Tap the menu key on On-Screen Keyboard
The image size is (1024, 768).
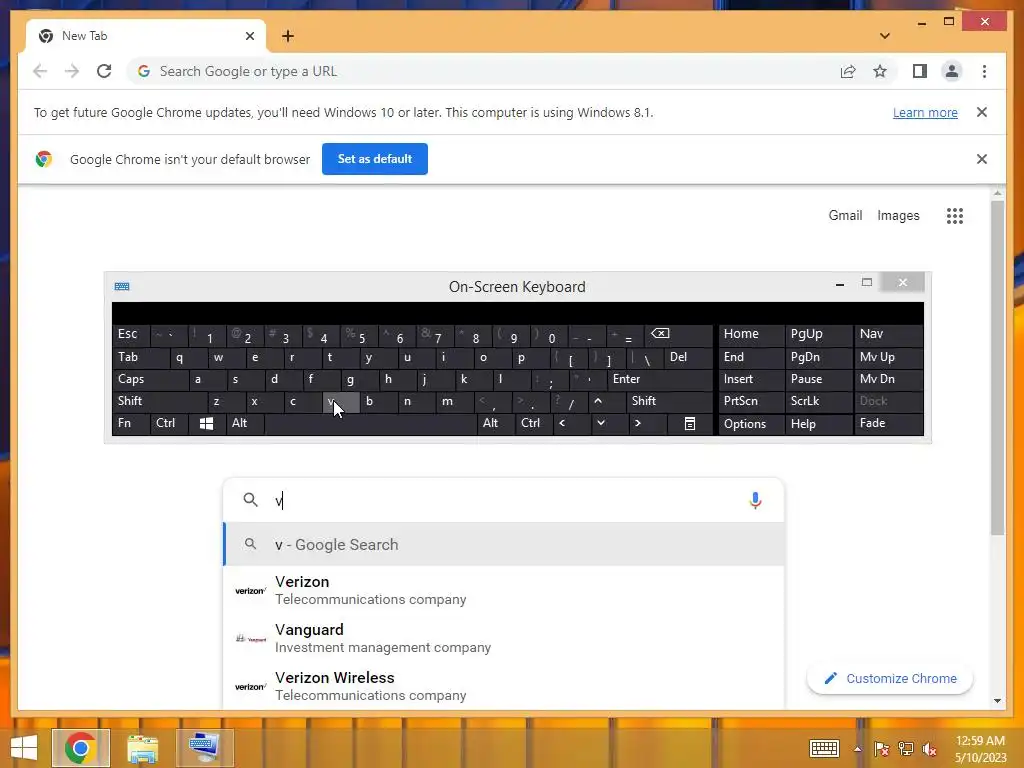pos(690,423)
